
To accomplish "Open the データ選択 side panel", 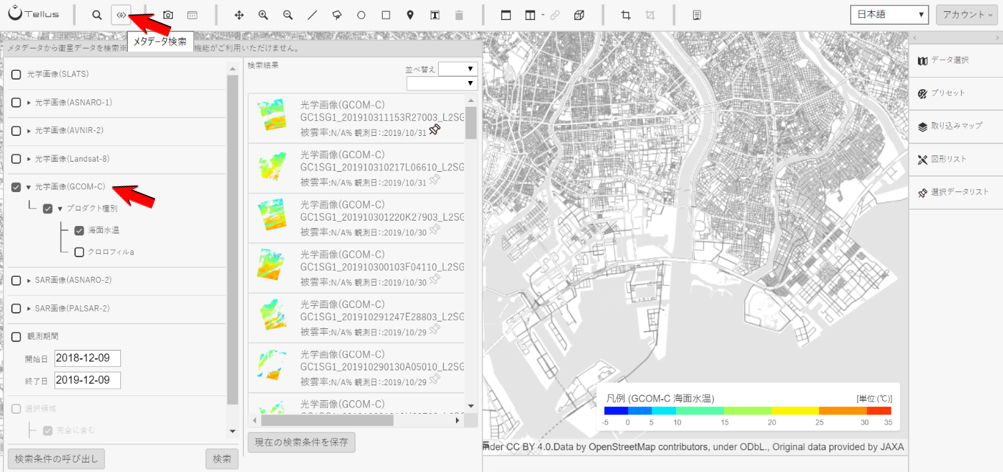I will 956,60.
